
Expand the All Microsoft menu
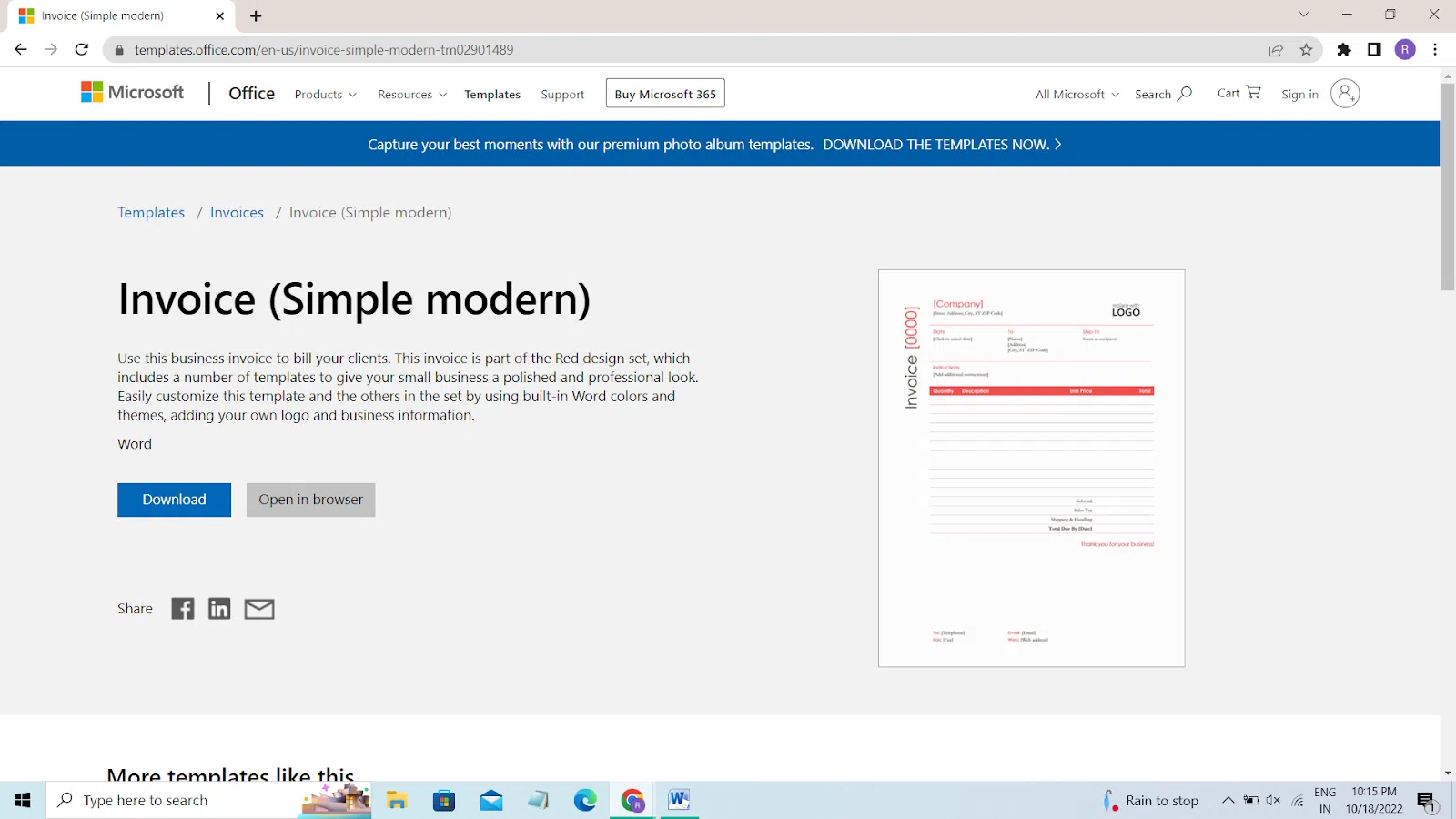click(1077, 95)
